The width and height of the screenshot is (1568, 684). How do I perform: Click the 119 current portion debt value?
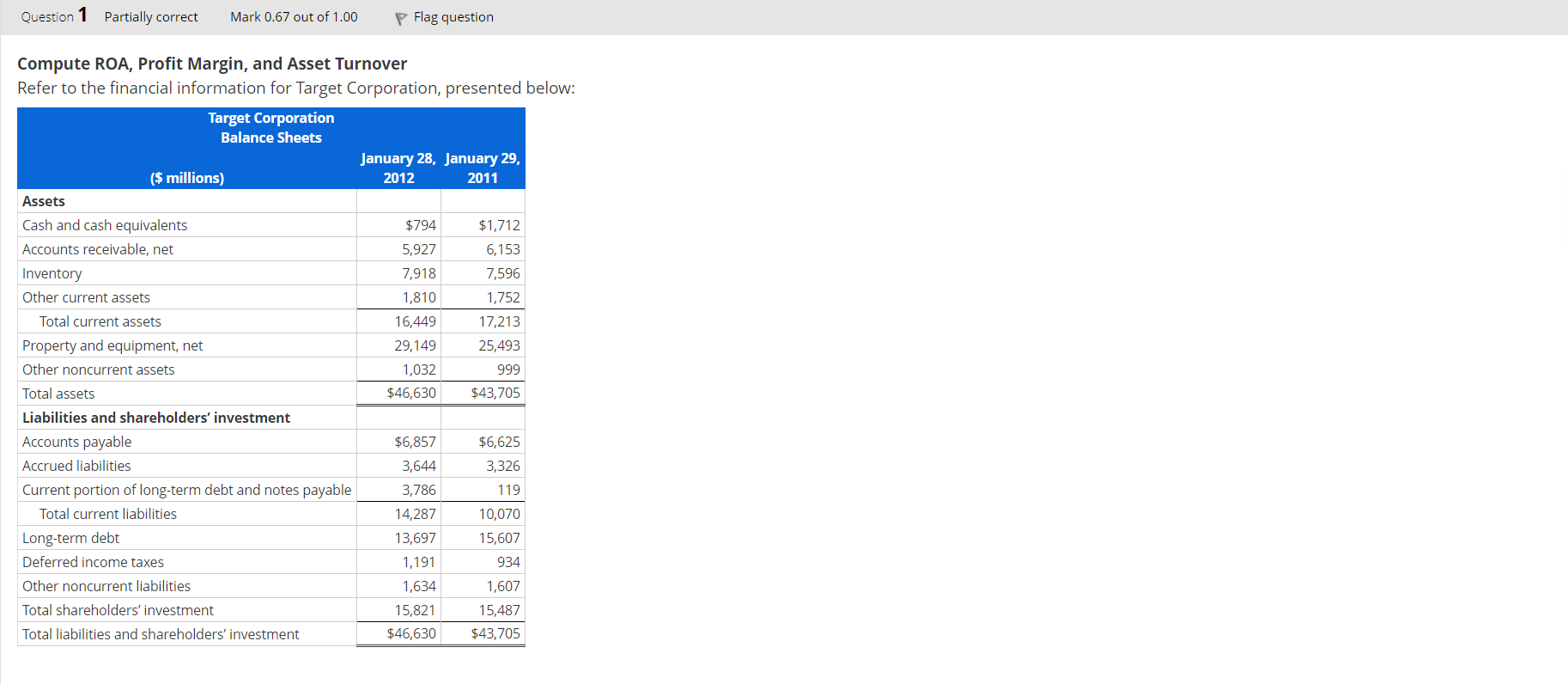coord(509,490)
